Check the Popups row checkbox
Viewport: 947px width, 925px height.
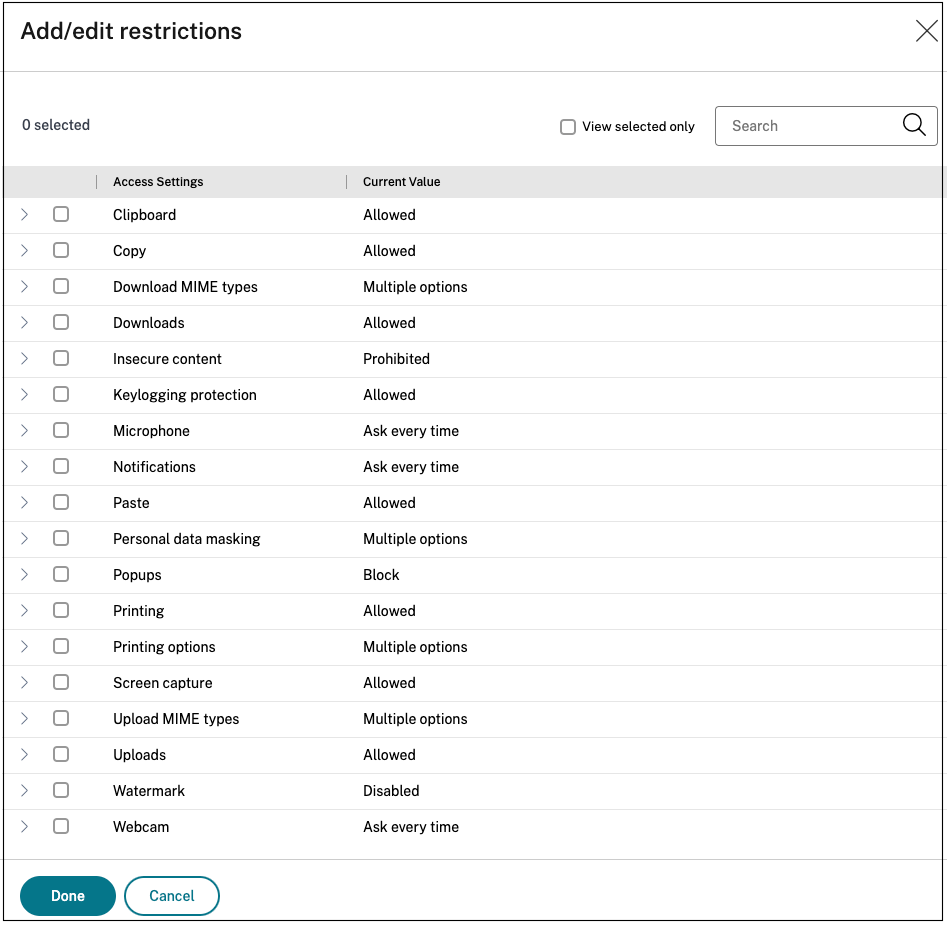tap(61, 574)
